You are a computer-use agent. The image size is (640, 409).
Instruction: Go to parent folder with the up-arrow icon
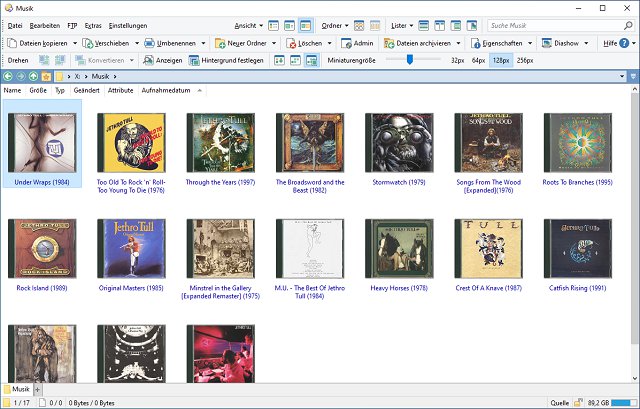(33, 76)
